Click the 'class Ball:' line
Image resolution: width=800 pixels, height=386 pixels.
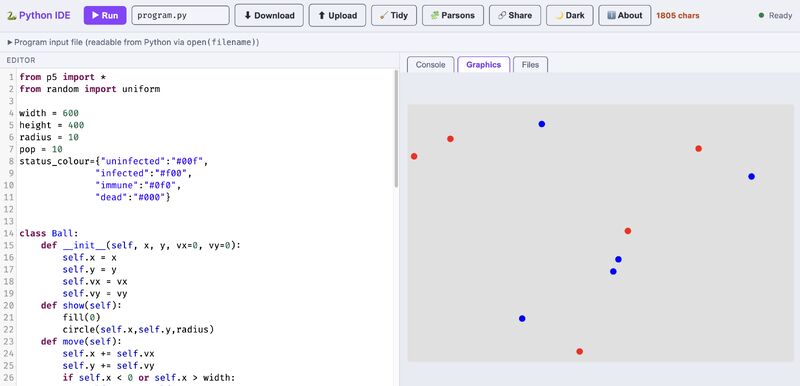click(x=49, y=233)
